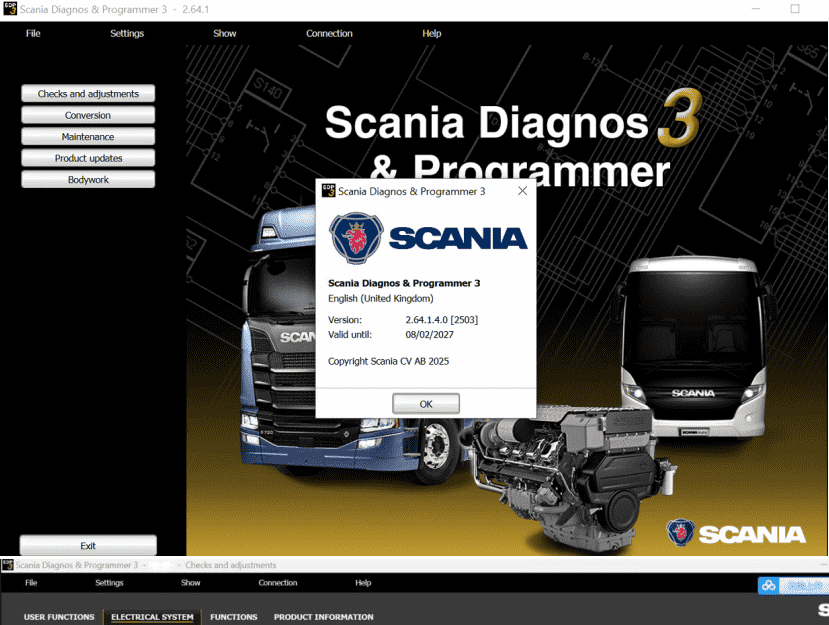The height and width of the screenshot is (625, 829).
Task: Open the Settings menu in top window
Action: [127, 33]
